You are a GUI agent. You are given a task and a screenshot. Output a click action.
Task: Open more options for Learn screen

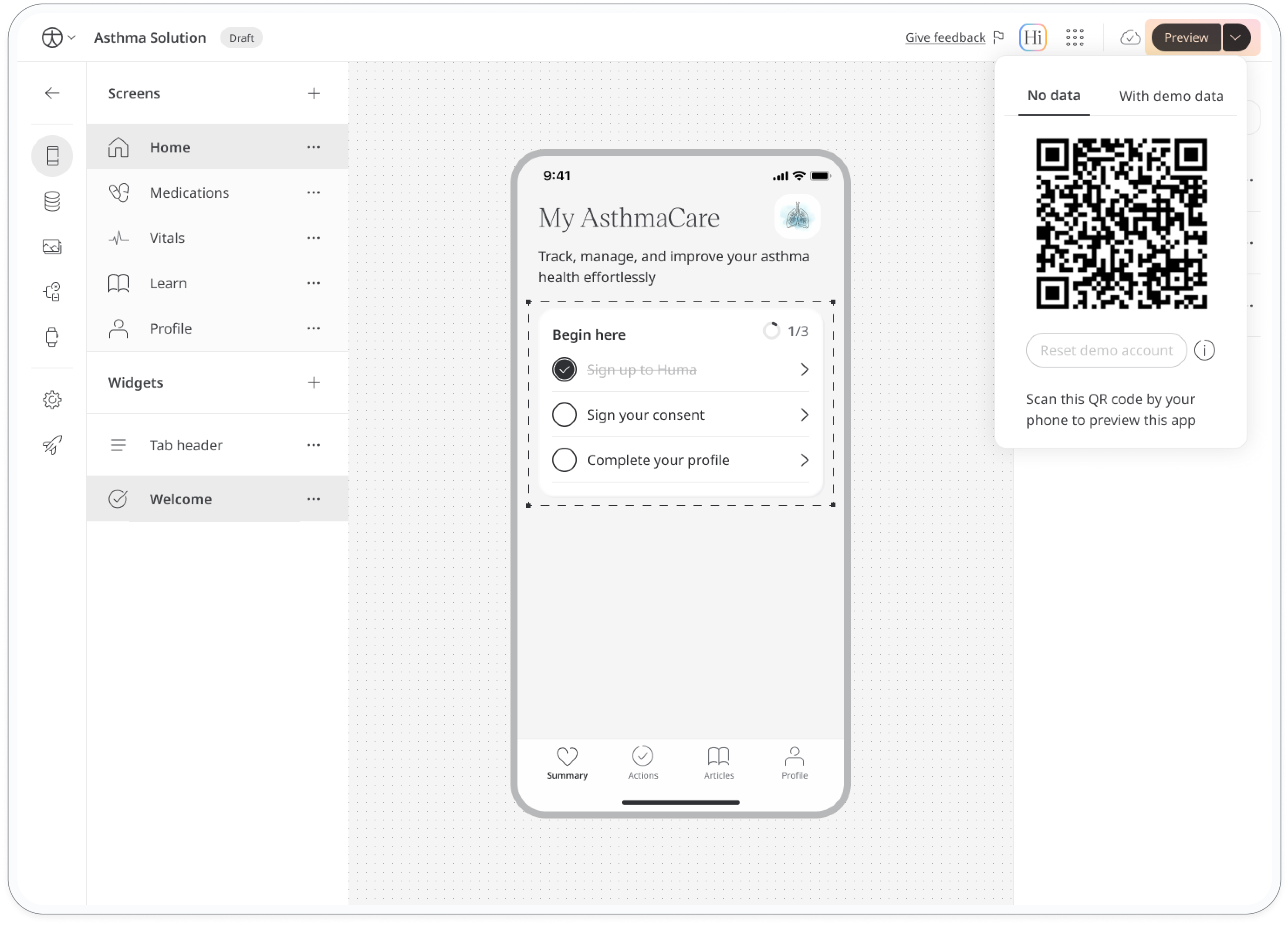point(314,284)
